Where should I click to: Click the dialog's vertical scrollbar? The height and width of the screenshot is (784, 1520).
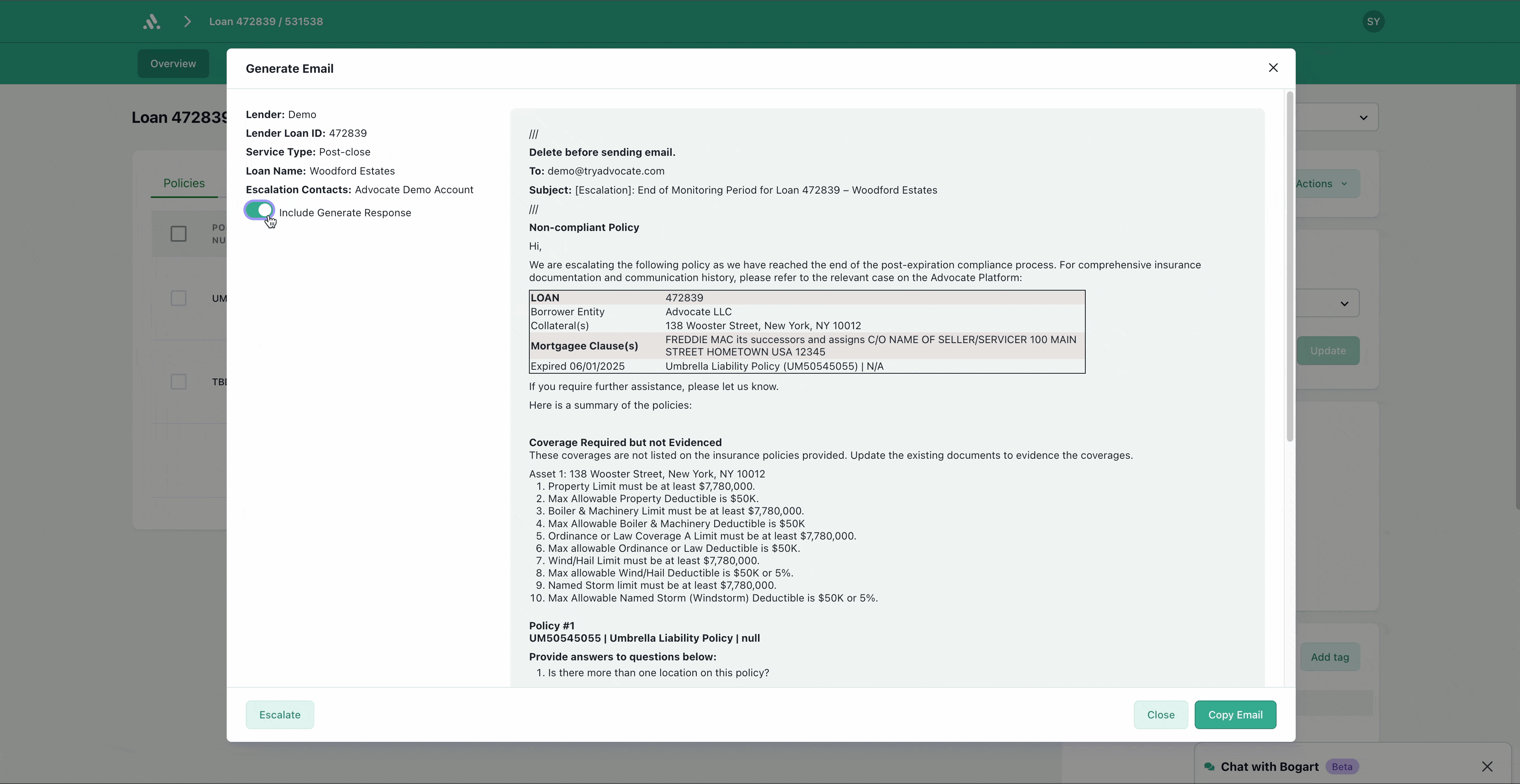point(1289,266)
